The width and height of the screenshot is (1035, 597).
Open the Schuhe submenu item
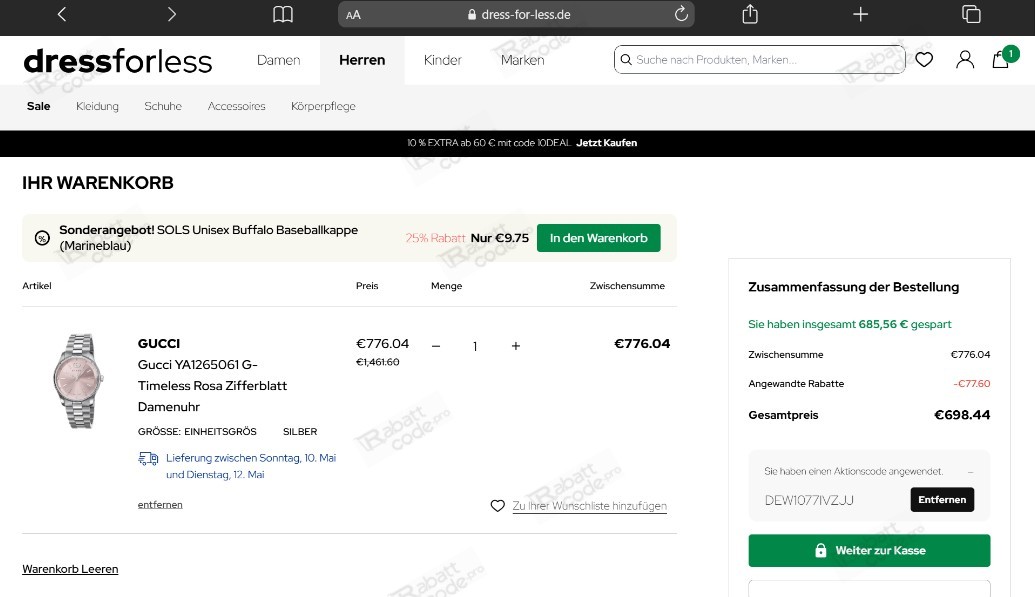[163, 106]
